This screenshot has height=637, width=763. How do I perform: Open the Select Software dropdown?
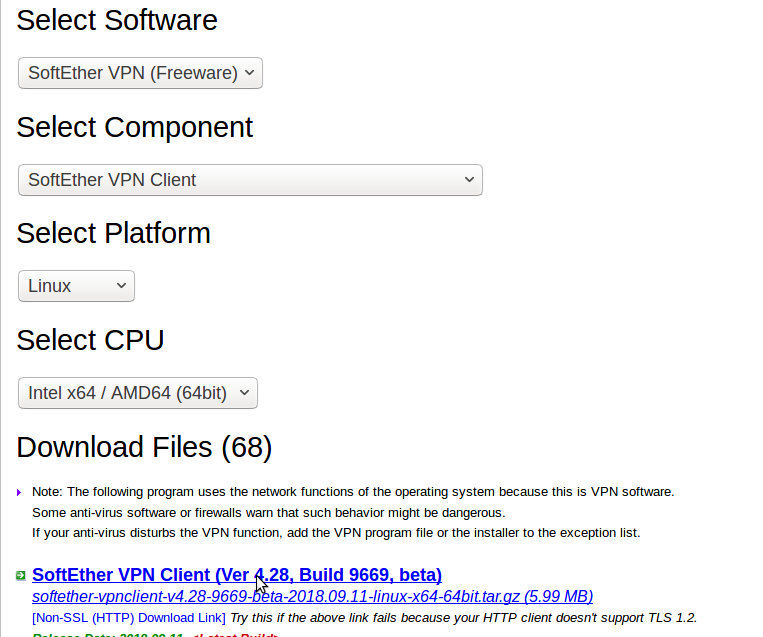(140, 73)
